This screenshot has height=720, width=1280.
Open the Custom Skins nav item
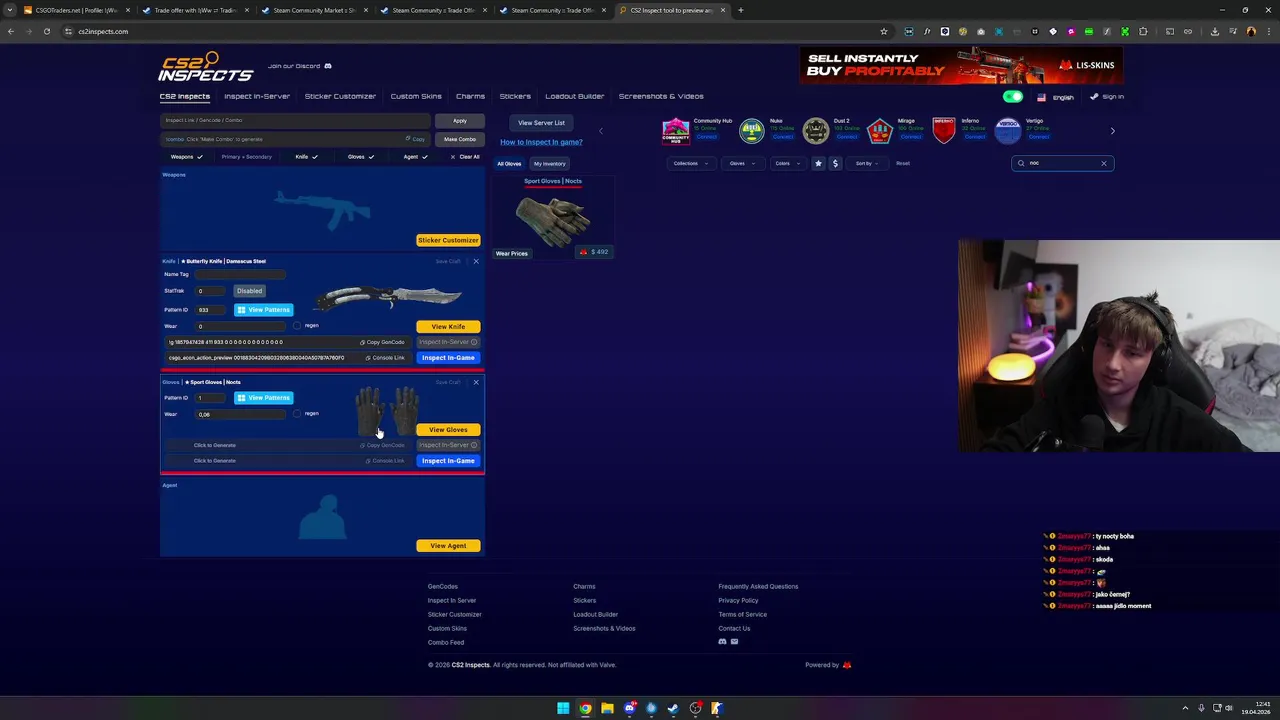[416, 97]
